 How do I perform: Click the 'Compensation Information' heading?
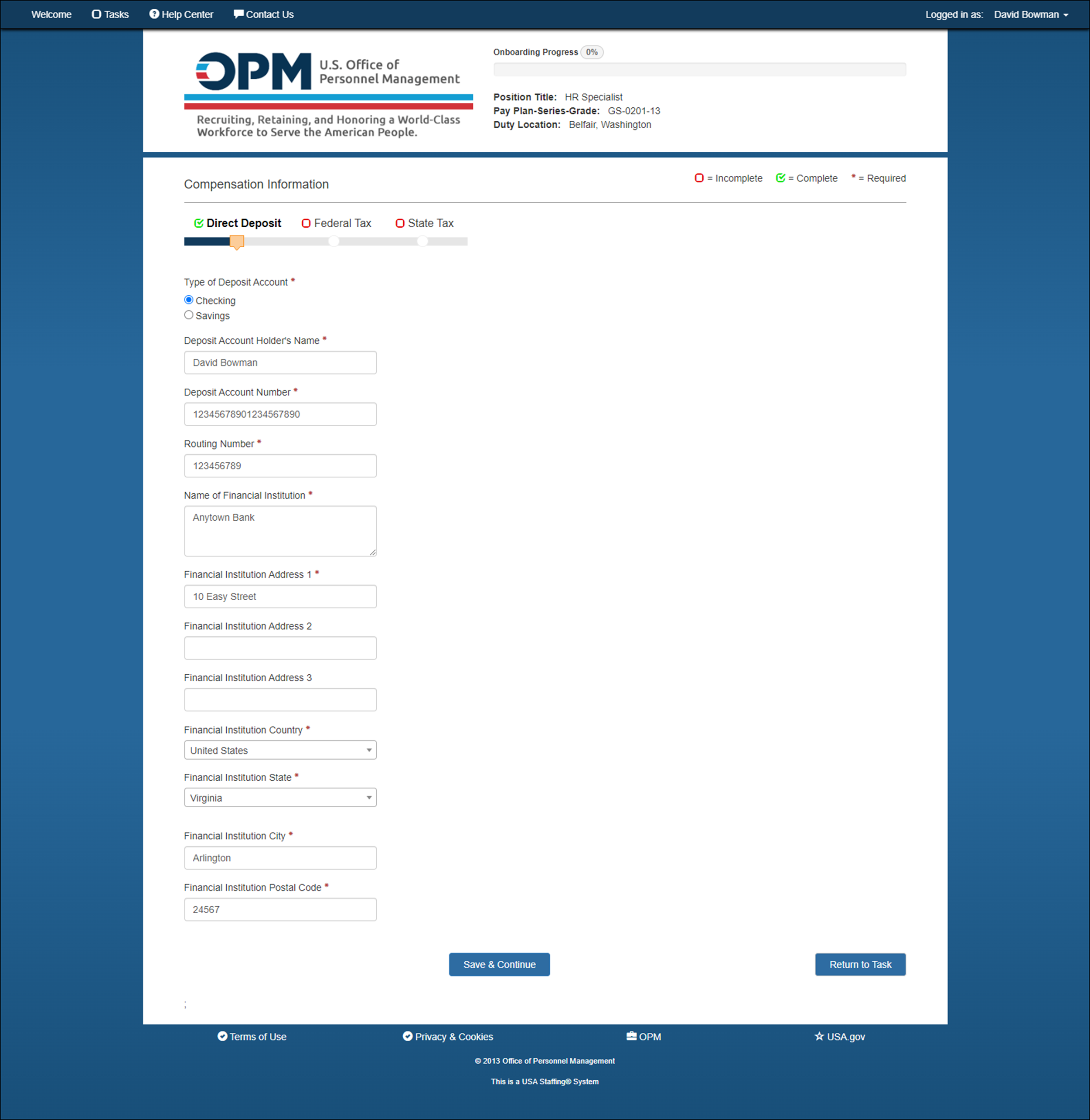256,184
